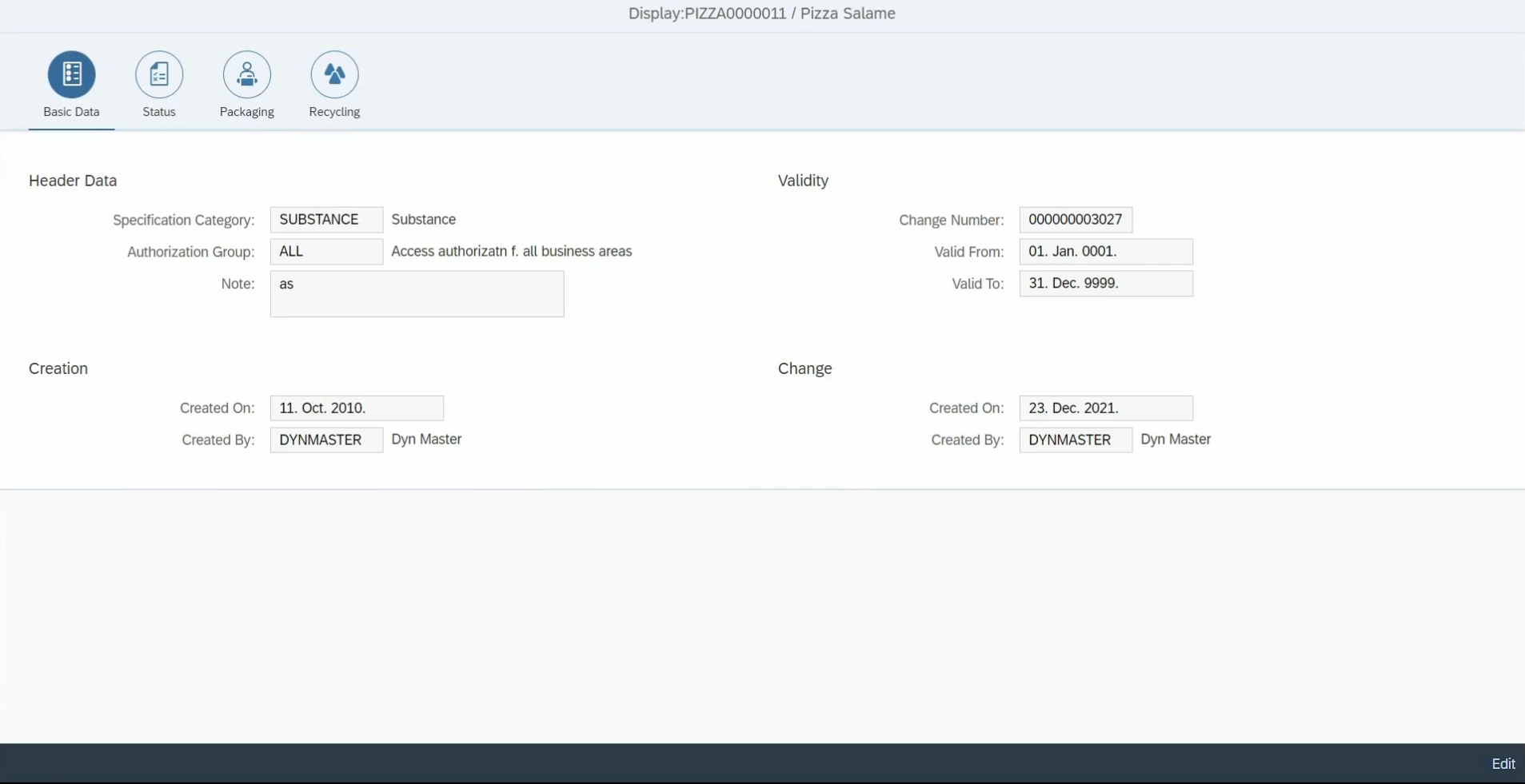The width and height of the screenshot is (1525, 784).
Task: Select the Status tab label
Action: click(159, 112)
